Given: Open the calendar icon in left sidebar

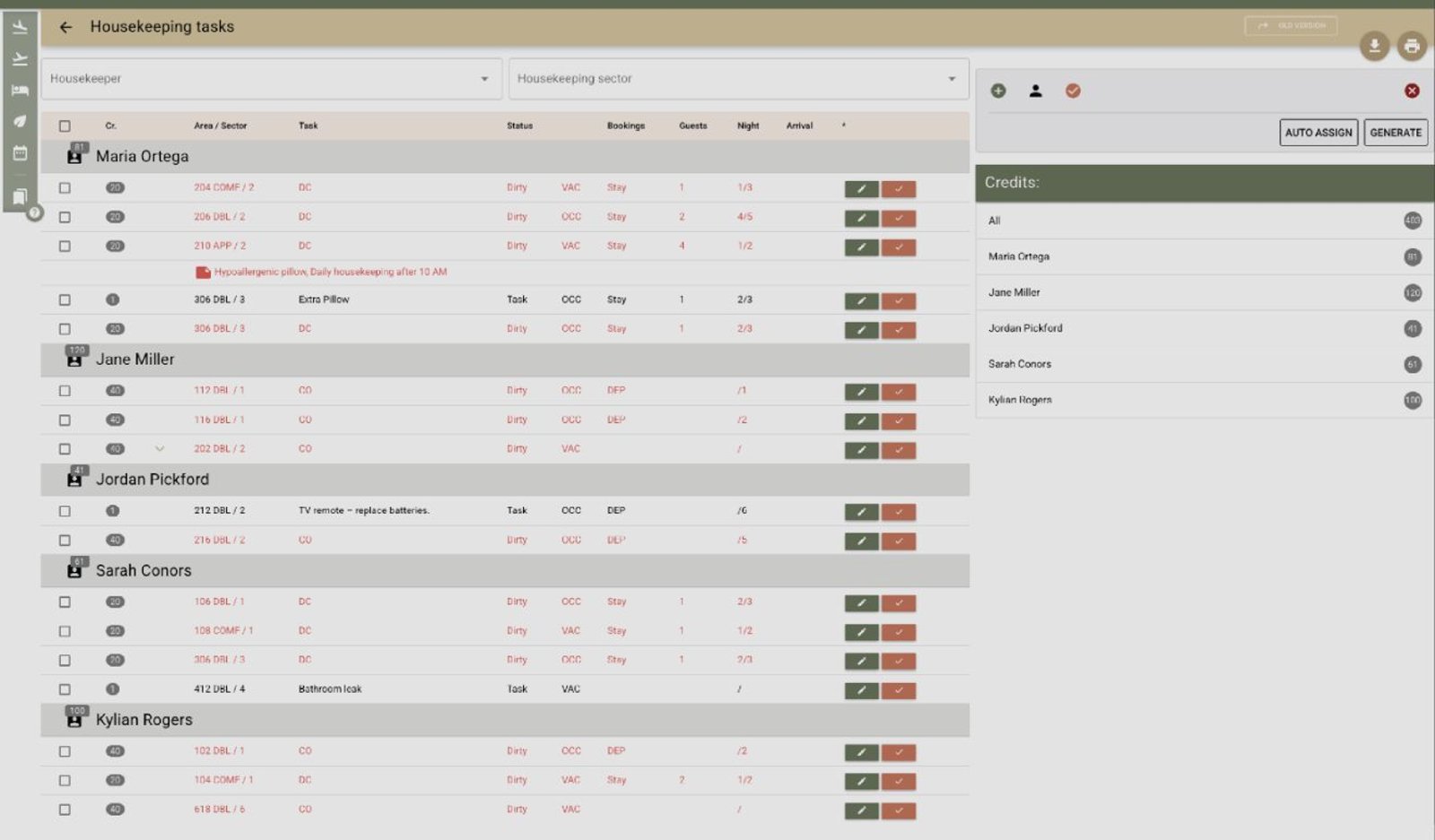Looking at the screenshot, I should [x=20, y=153].
